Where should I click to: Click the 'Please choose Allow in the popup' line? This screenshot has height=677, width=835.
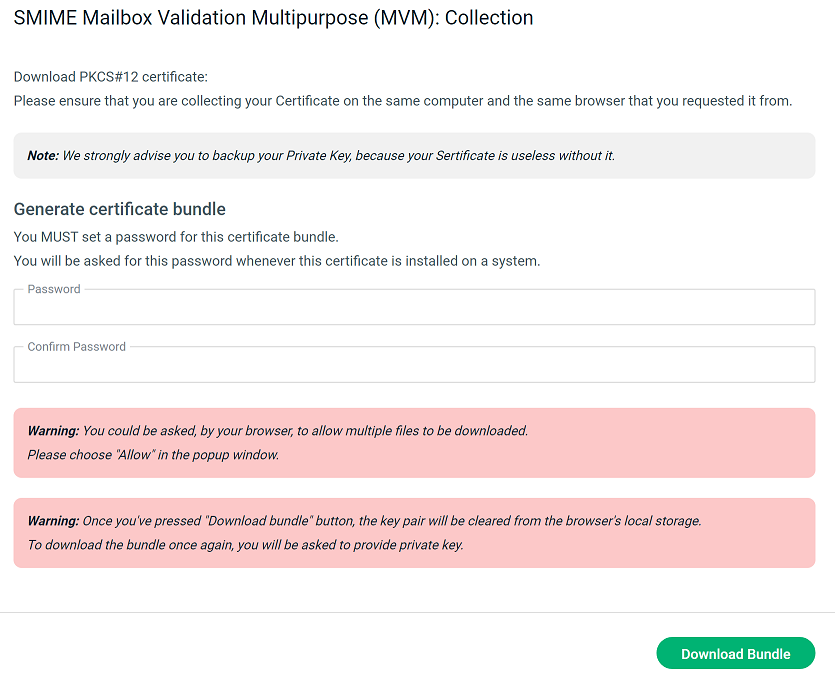(x=153, y=455)
